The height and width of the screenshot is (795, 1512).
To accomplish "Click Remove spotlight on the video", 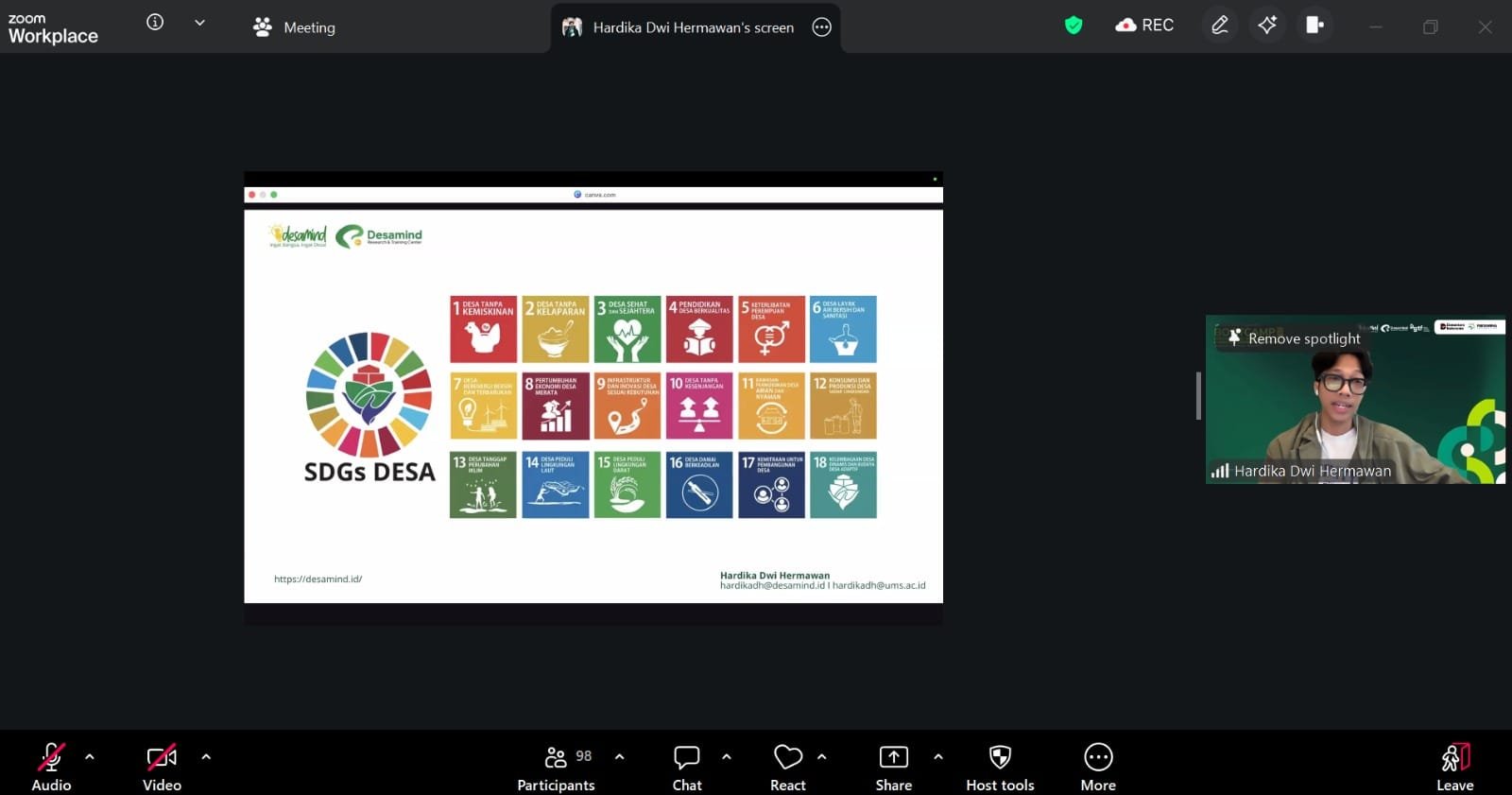I will [1294, 338].
